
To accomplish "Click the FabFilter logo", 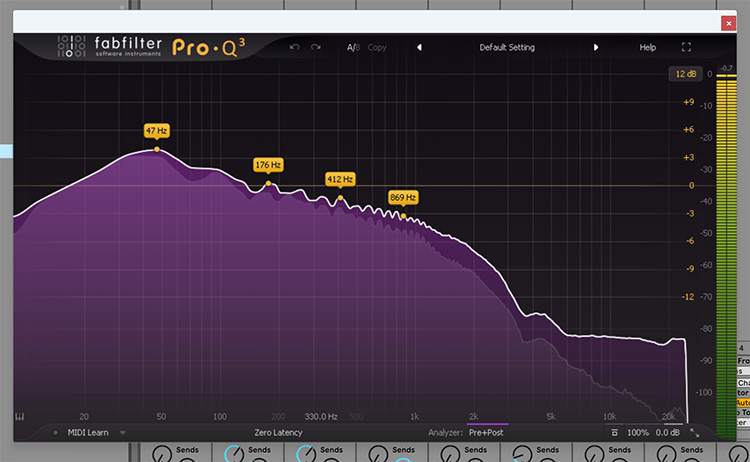I will pos(110,46).
